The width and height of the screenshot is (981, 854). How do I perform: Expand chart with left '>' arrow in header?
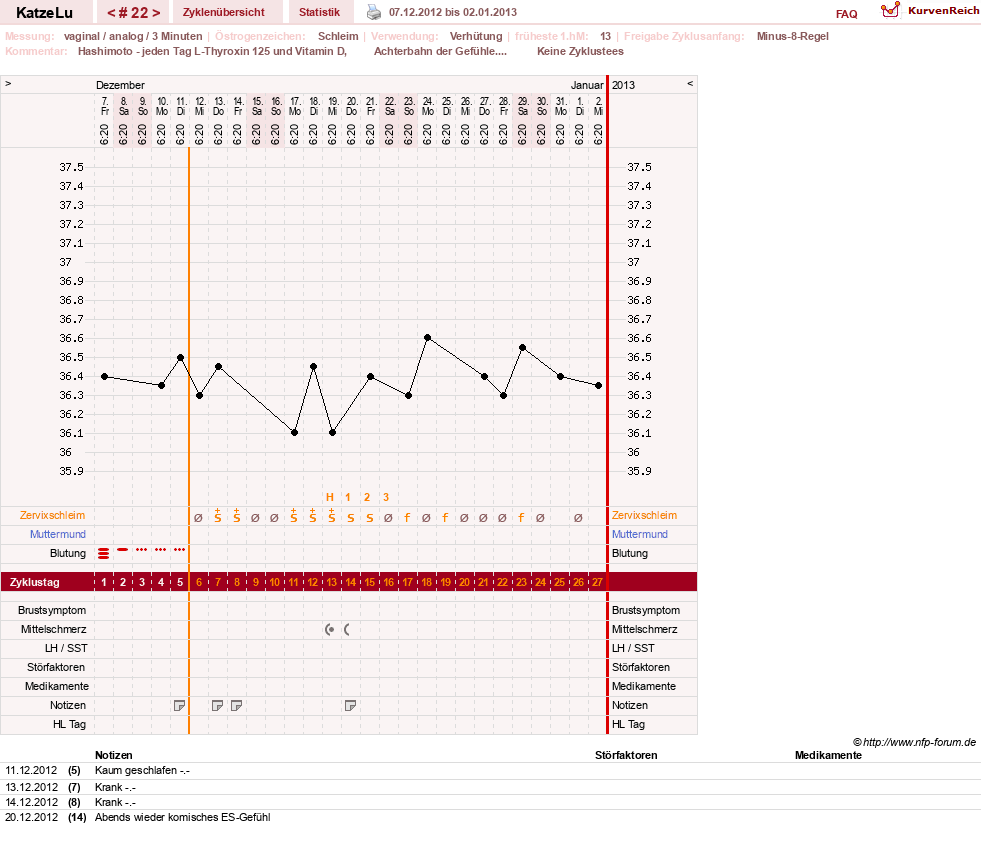click(x=8, y=83)
